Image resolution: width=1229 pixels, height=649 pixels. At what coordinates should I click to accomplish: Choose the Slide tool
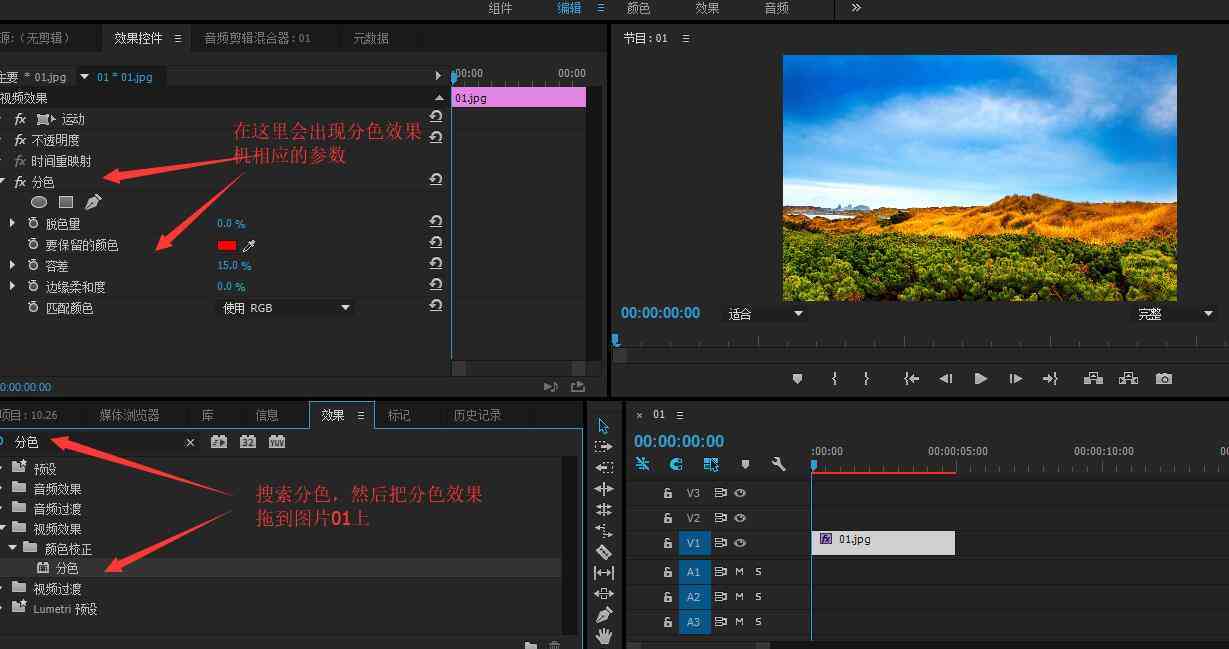pos(604,594)
